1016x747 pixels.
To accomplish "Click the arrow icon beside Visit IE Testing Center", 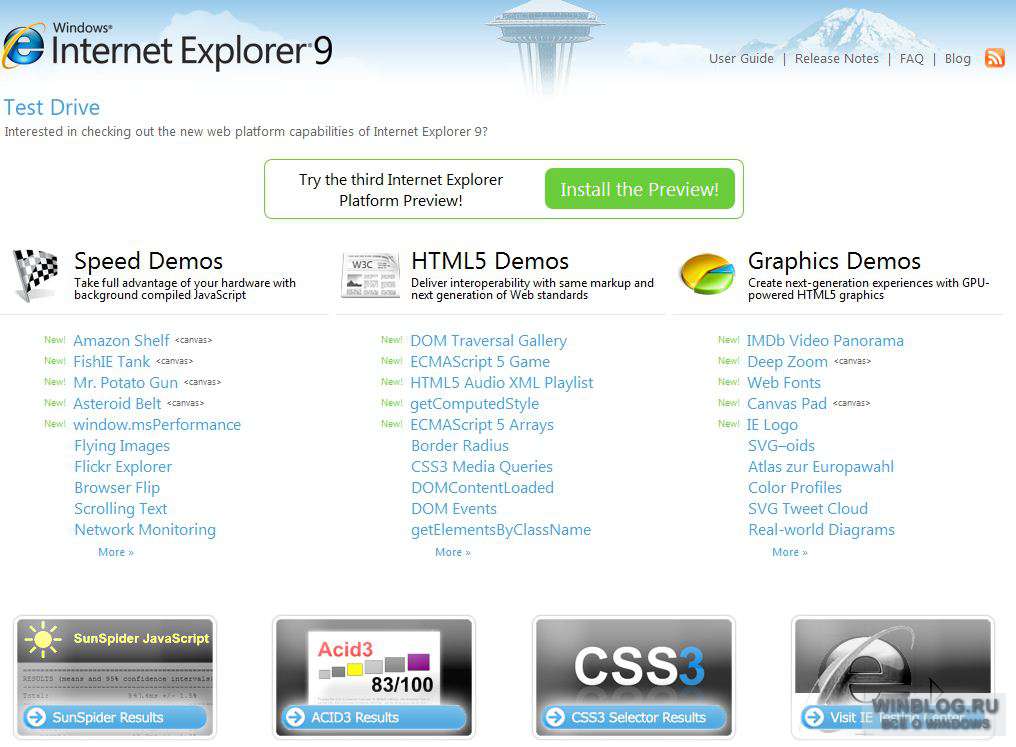I will coord(813,717).
